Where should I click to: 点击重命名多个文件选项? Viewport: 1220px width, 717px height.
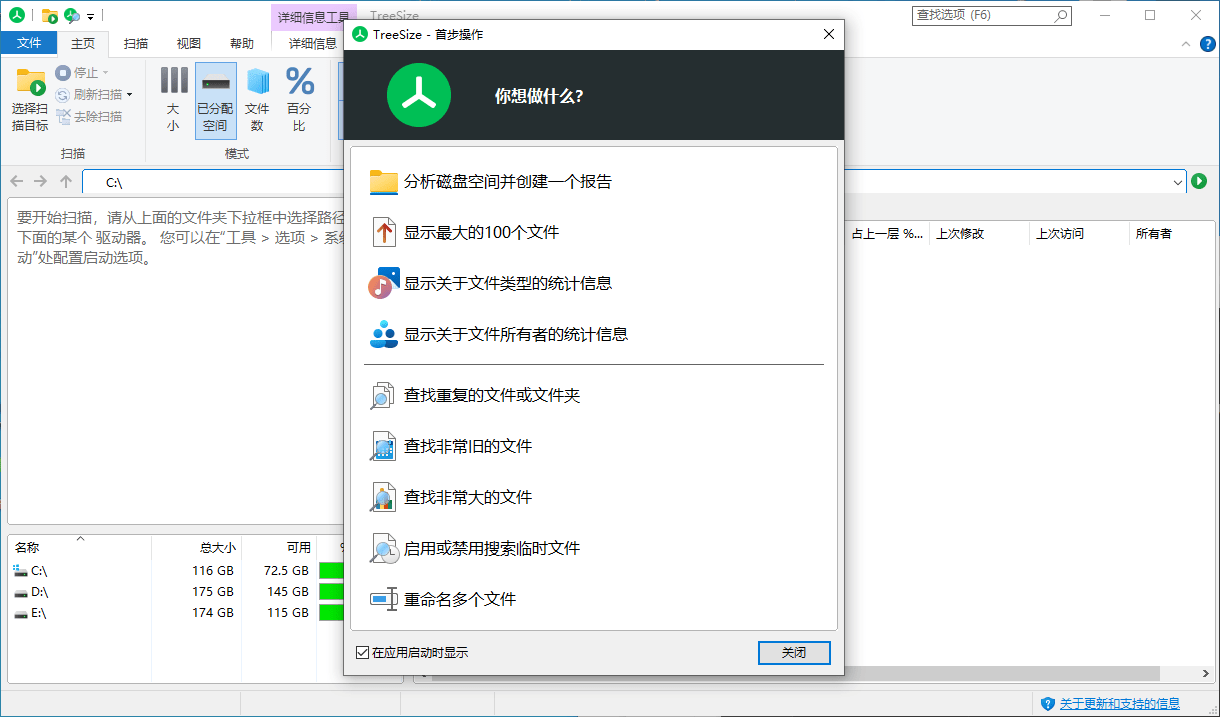(466, 599)
